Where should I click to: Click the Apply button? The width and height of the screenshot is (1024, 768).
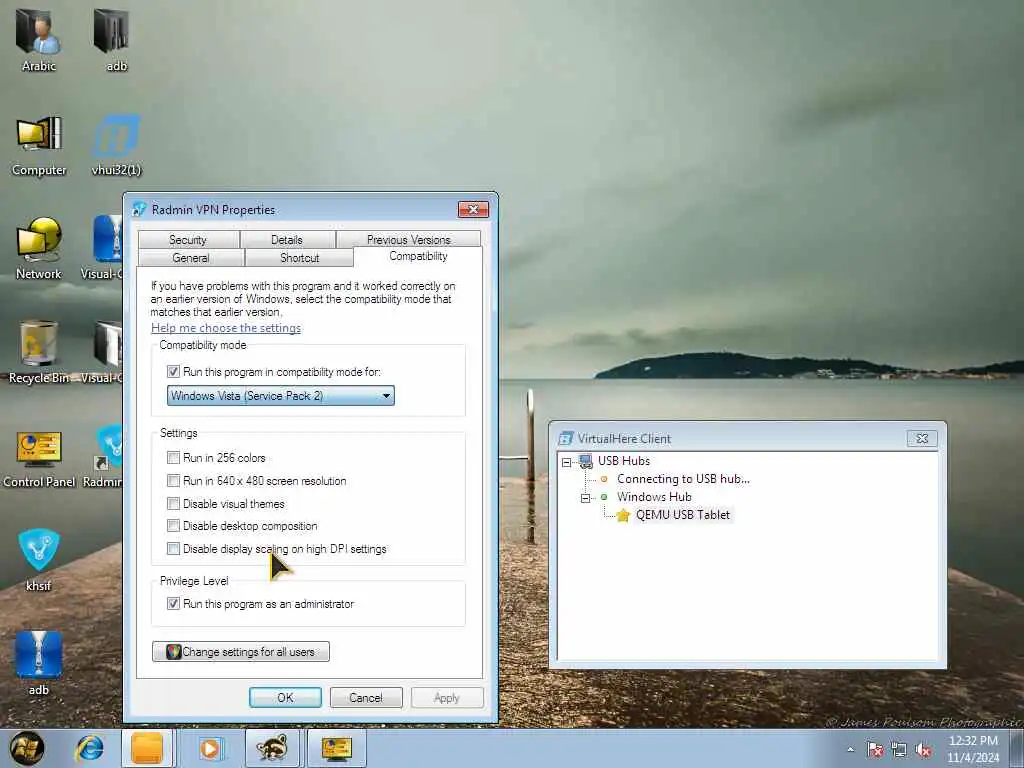[447, 697]
